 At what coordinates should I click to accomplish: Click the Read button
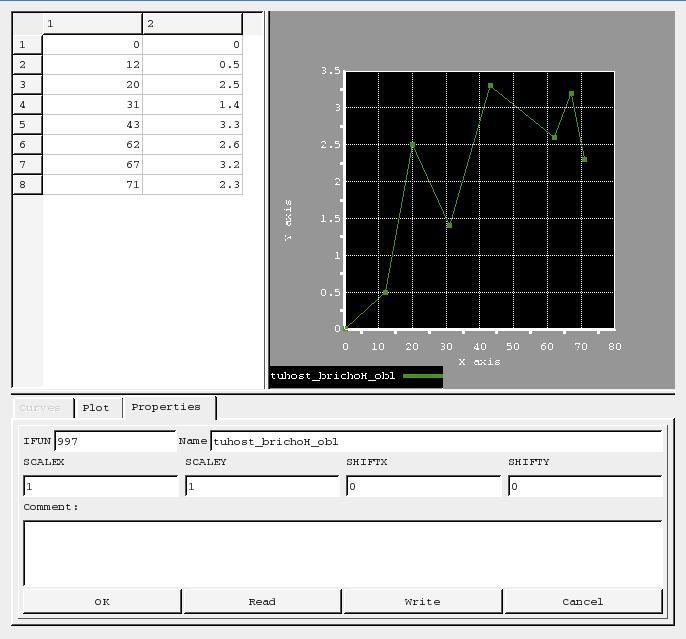click(x=262, y=601)
